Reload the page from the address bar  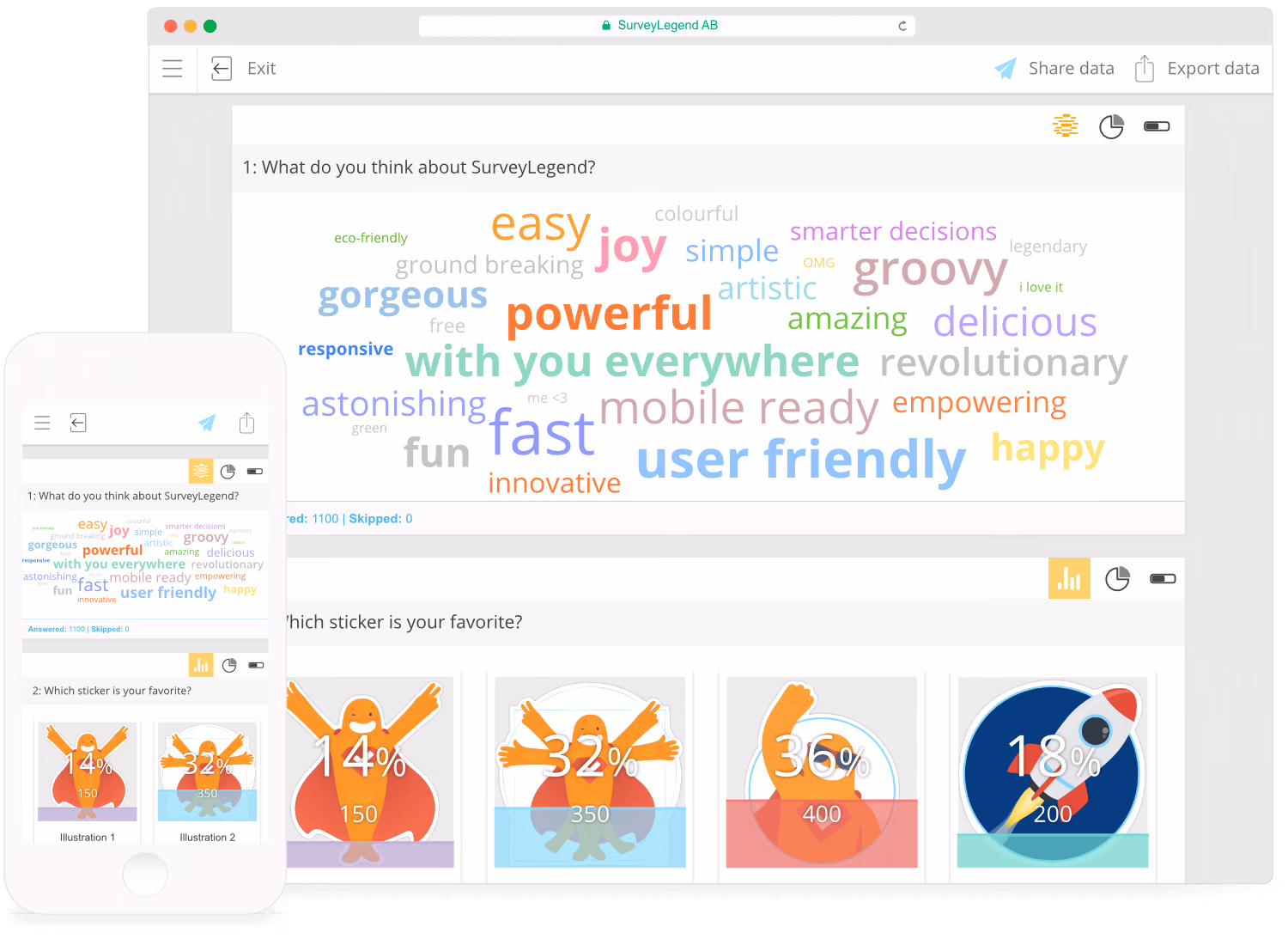902,26
